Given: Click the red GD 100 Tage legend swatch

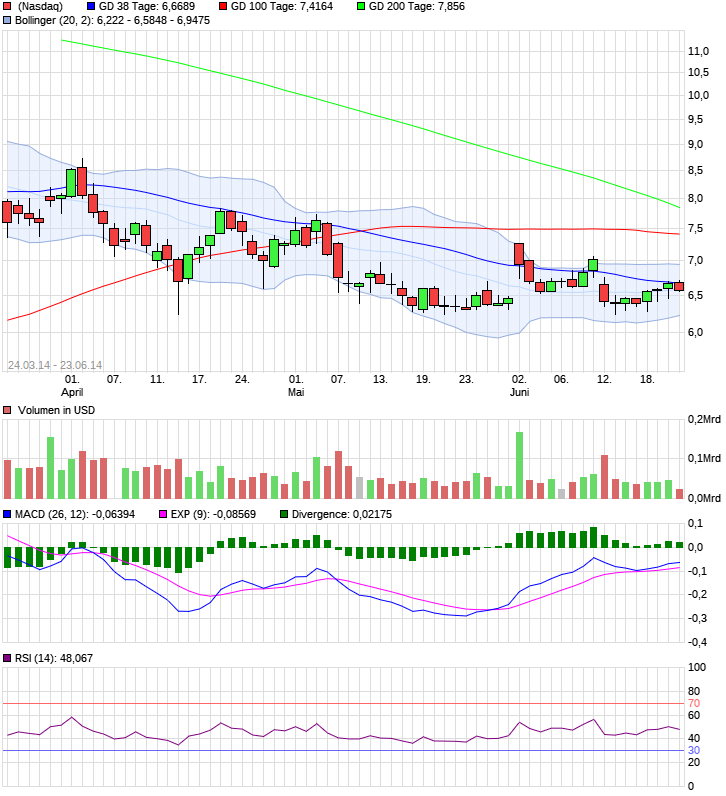Looking at the screenshot, I should [223, 7].
